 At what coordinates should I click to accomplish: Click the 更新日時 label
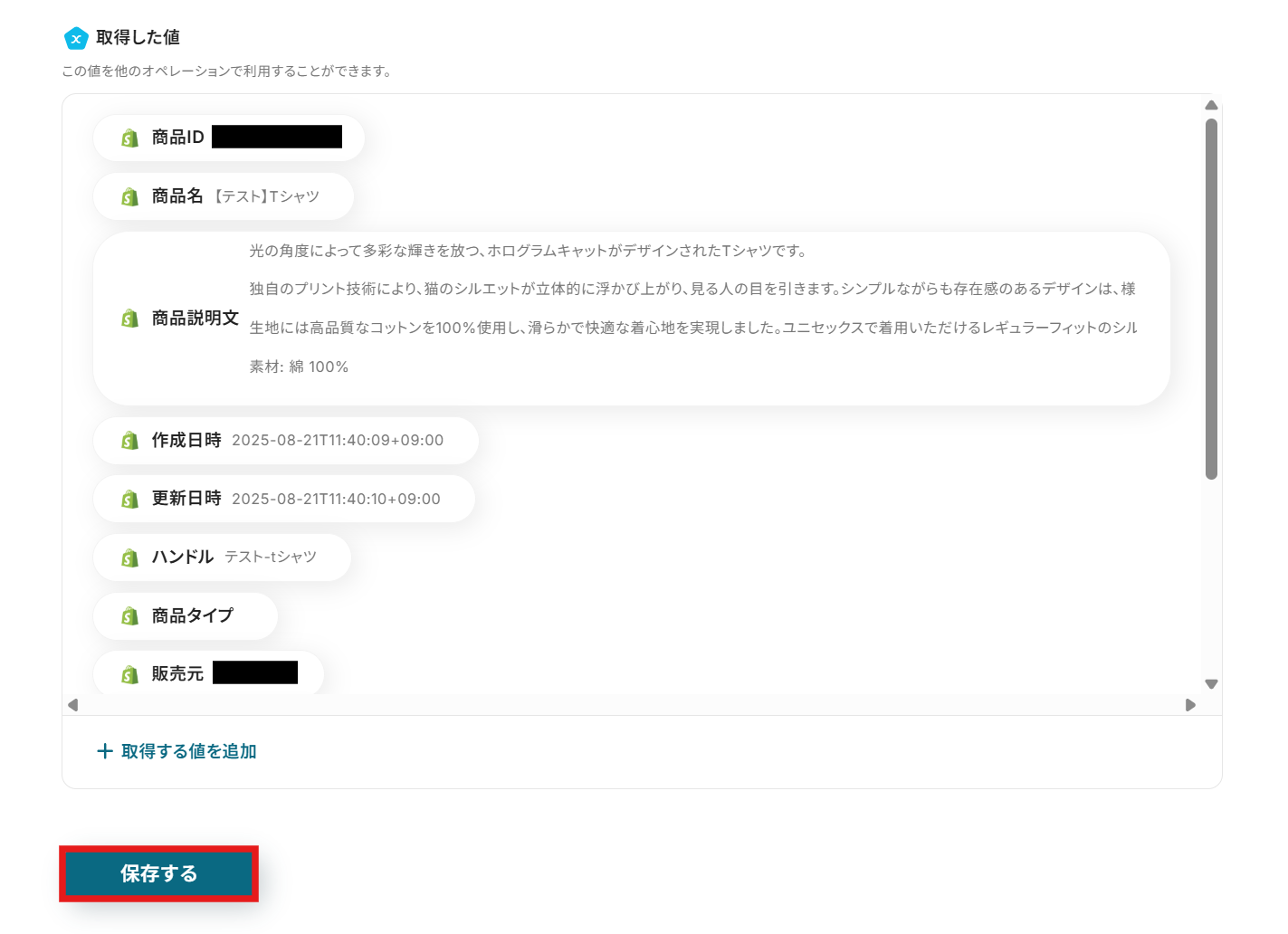click(186, 499)
